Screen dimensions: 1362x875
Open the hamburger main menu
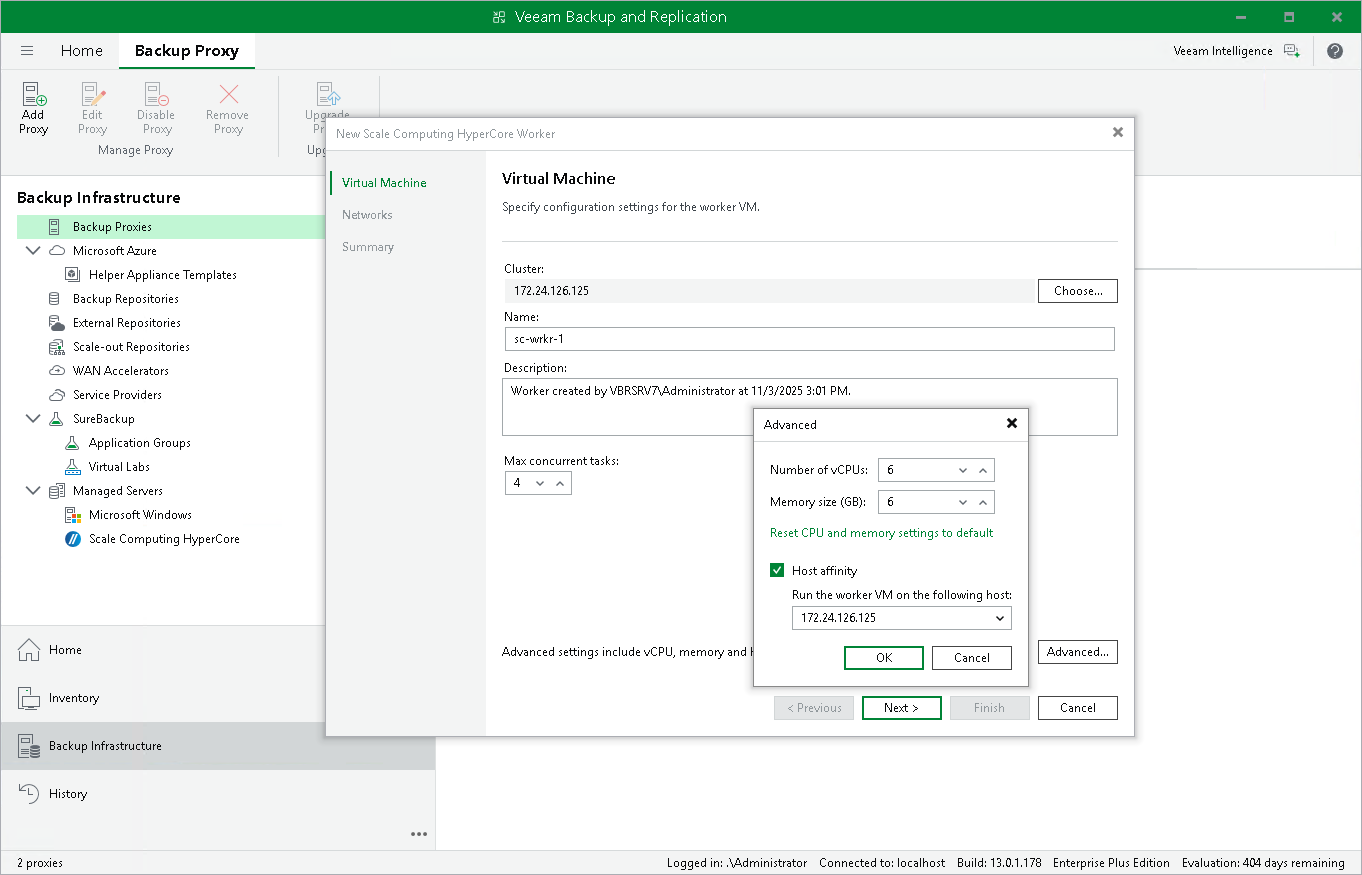[27, 51]
